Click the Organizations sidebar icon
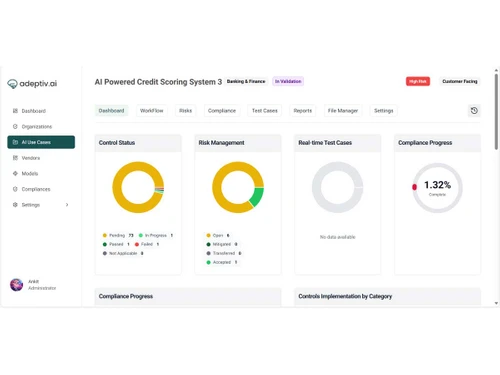This screenshot has width=500, height=375. [x=15, y=126]
